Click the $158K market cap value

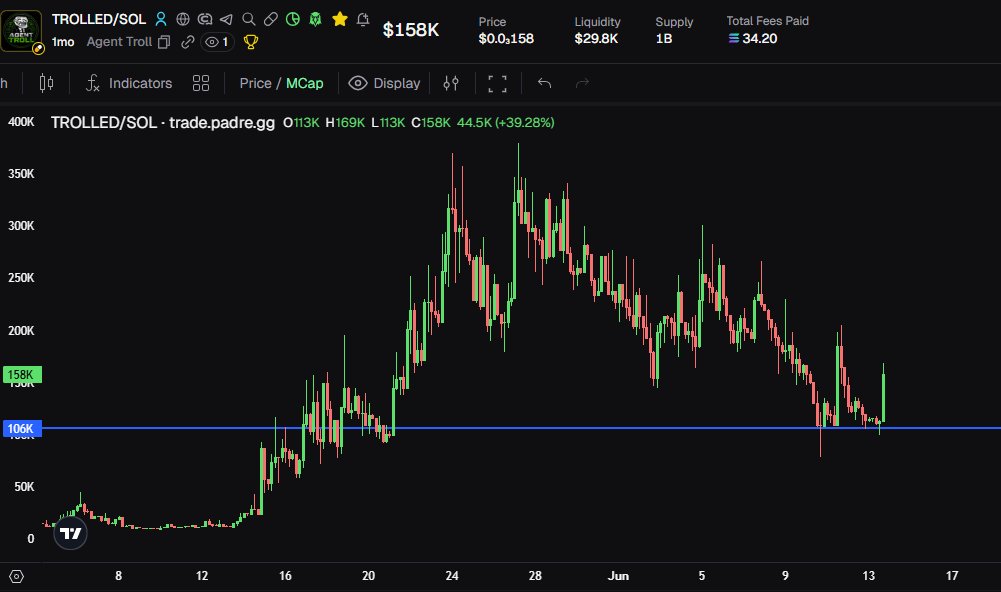click(x=410, y=30)
